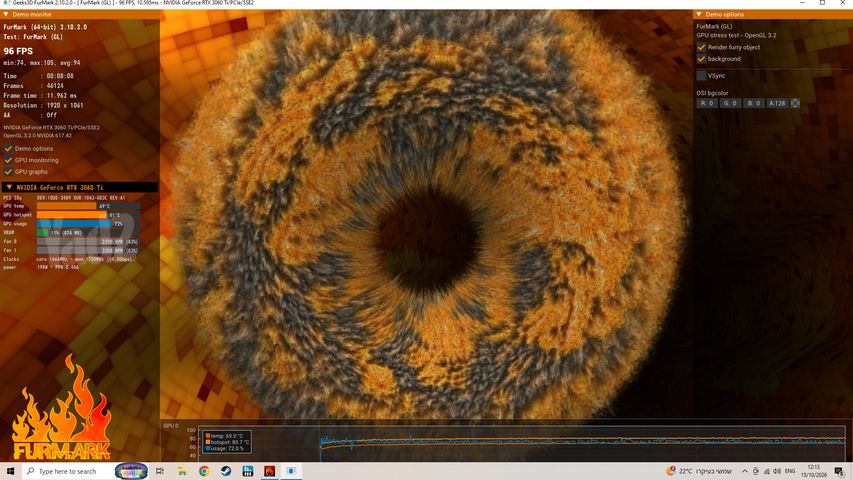Uncheck the background checkbox
This screenshot has width=853, height=480.
(701, 59)
